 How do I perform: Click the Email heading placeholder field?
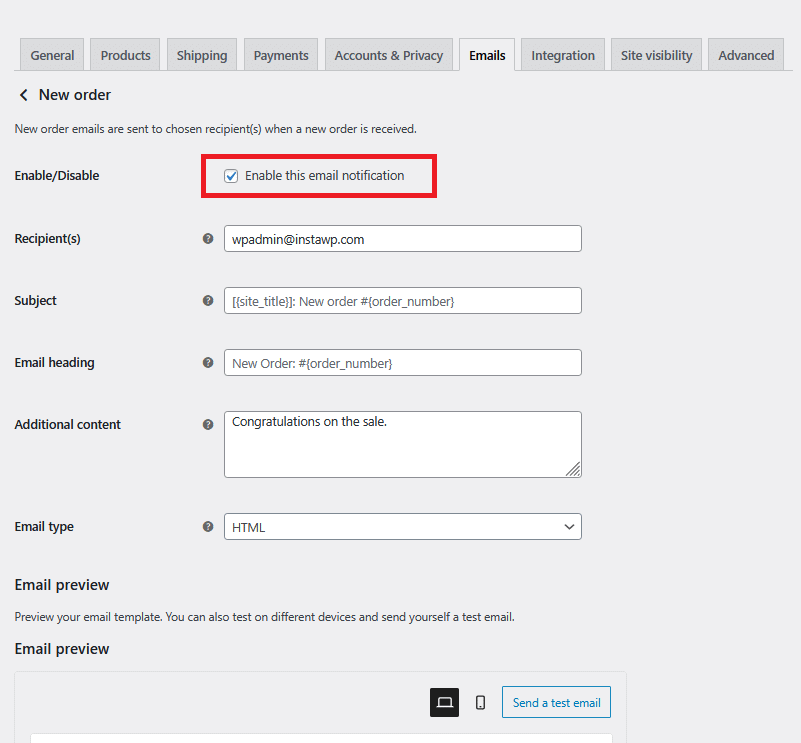[402, 362]
